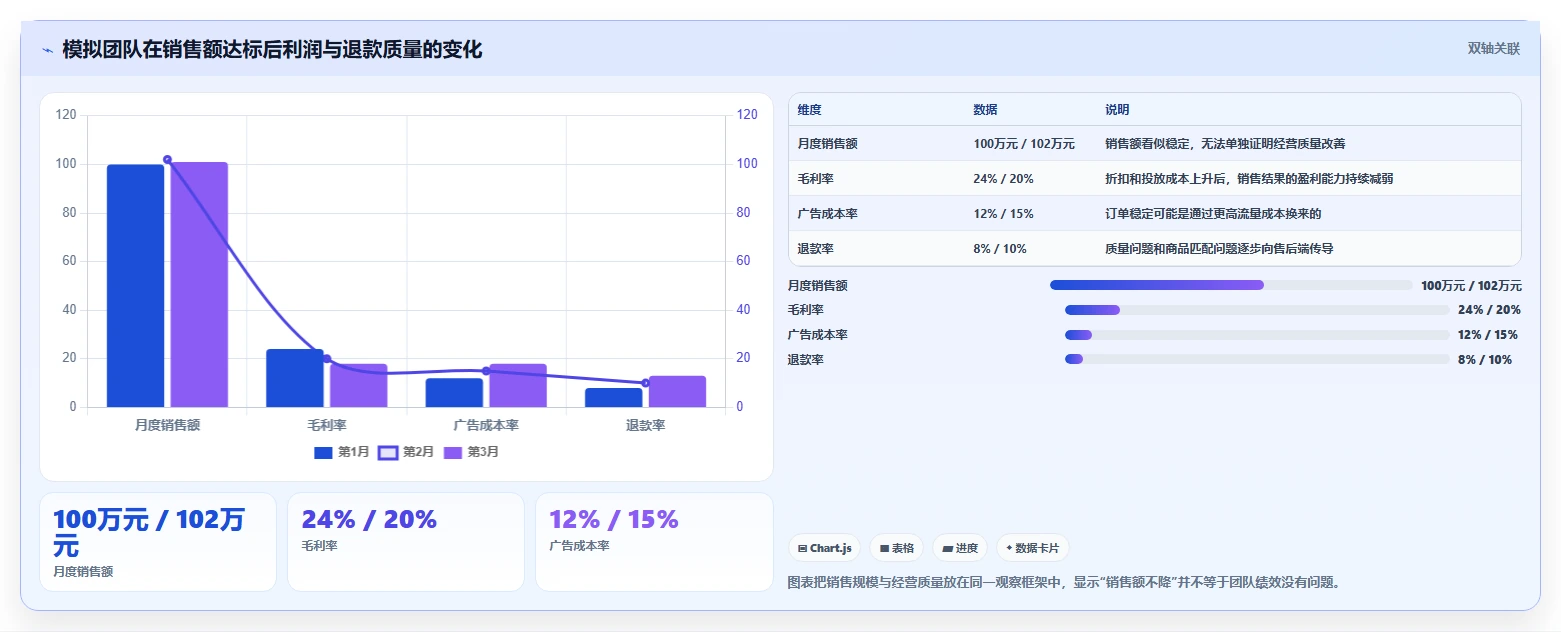Click the lightning icon beside the title
The height and width of the screenshot is (632, 1561).
[47, 50]
